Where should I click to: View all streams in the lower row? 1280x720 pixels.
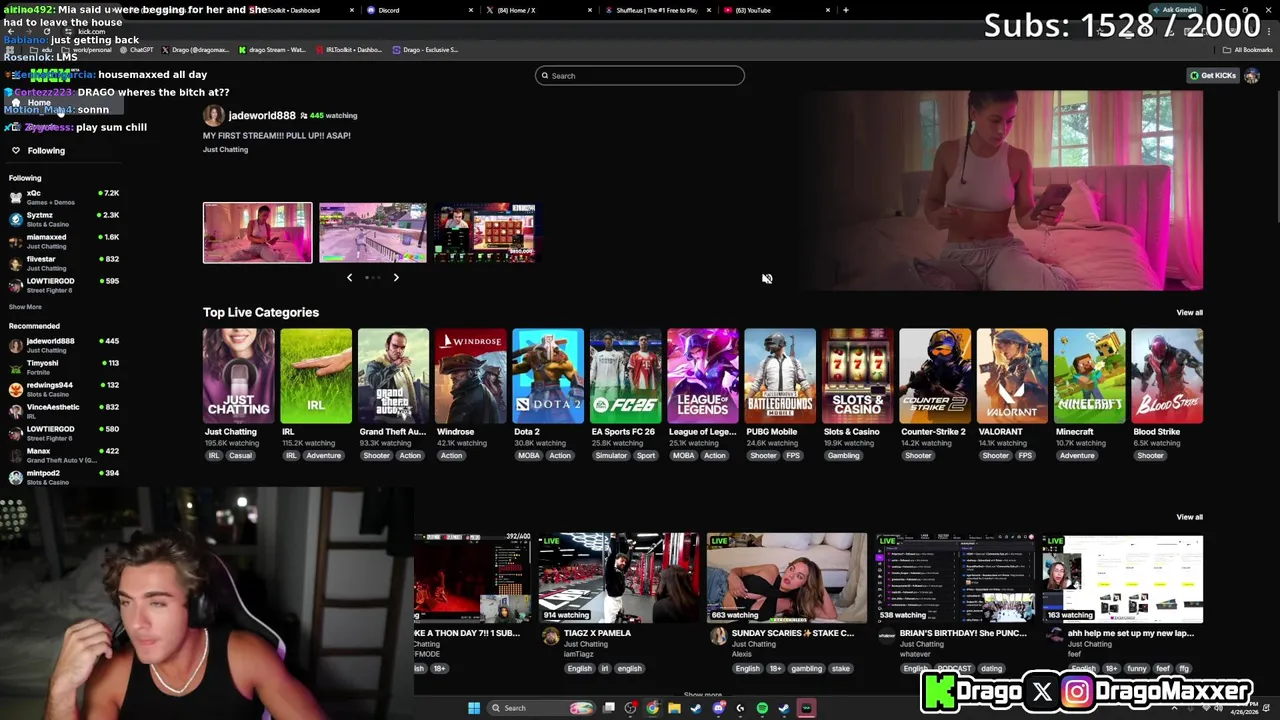click(x=1189, y=517)
